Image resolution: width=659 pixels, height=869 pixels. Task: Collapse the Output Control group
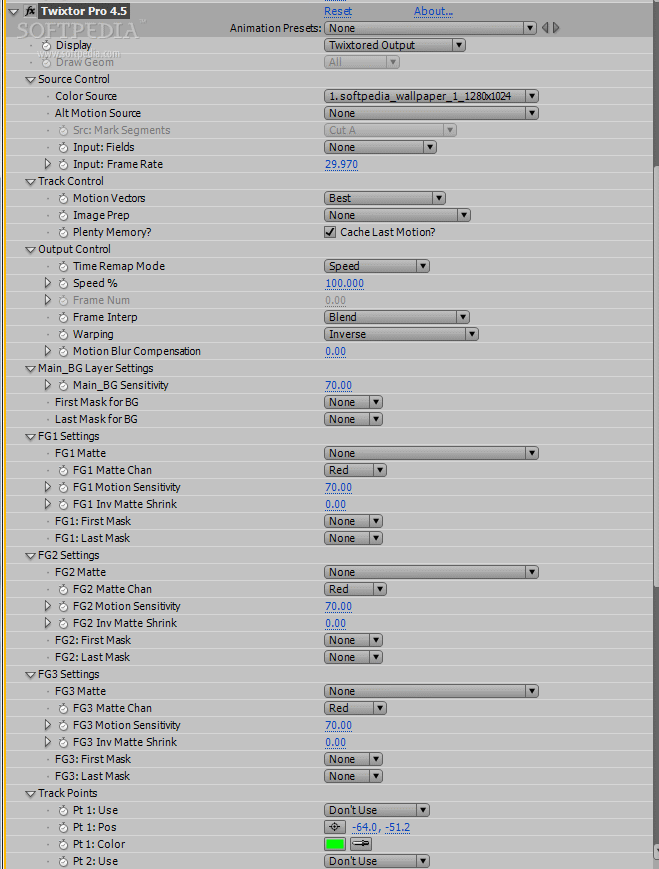coord(30,250)
